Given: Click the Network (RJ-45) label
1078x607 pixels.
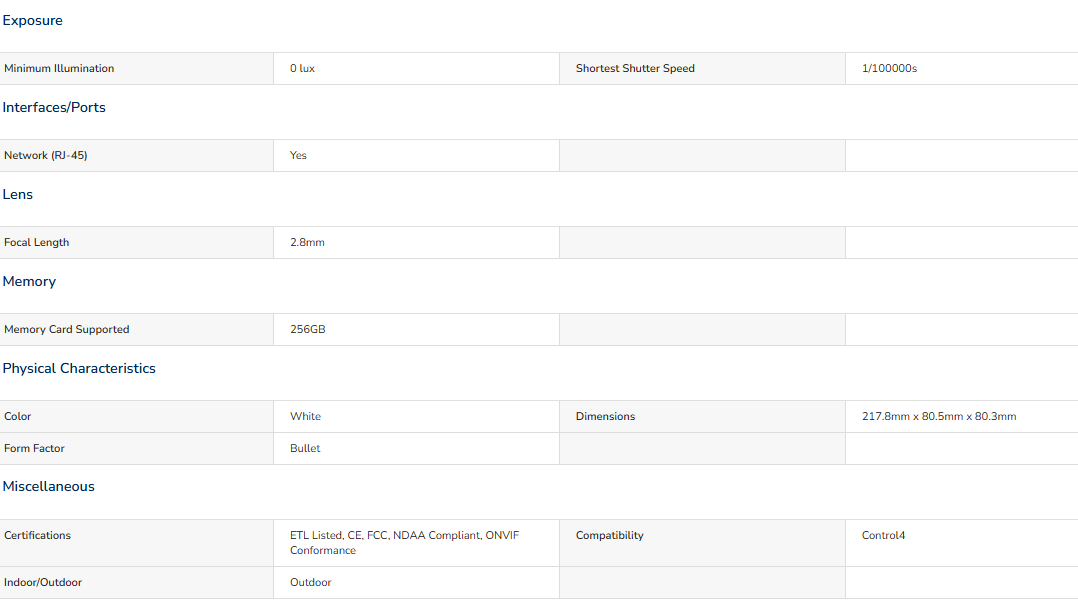Looking at the screenshot, I should [x=45, y=156].
